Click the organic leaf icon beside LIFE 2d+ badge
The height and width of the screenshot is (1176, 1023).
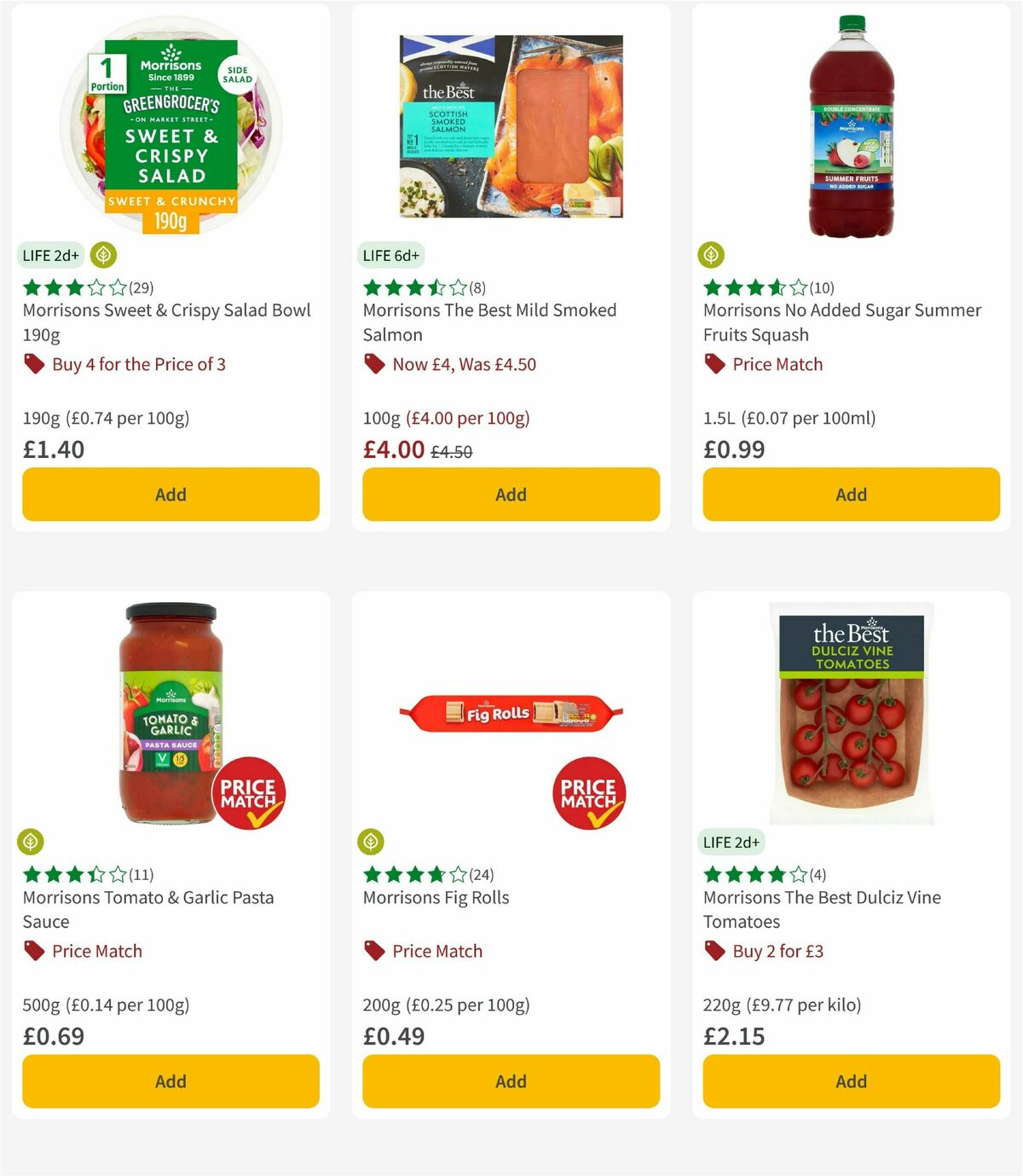[x=102, y=255]
